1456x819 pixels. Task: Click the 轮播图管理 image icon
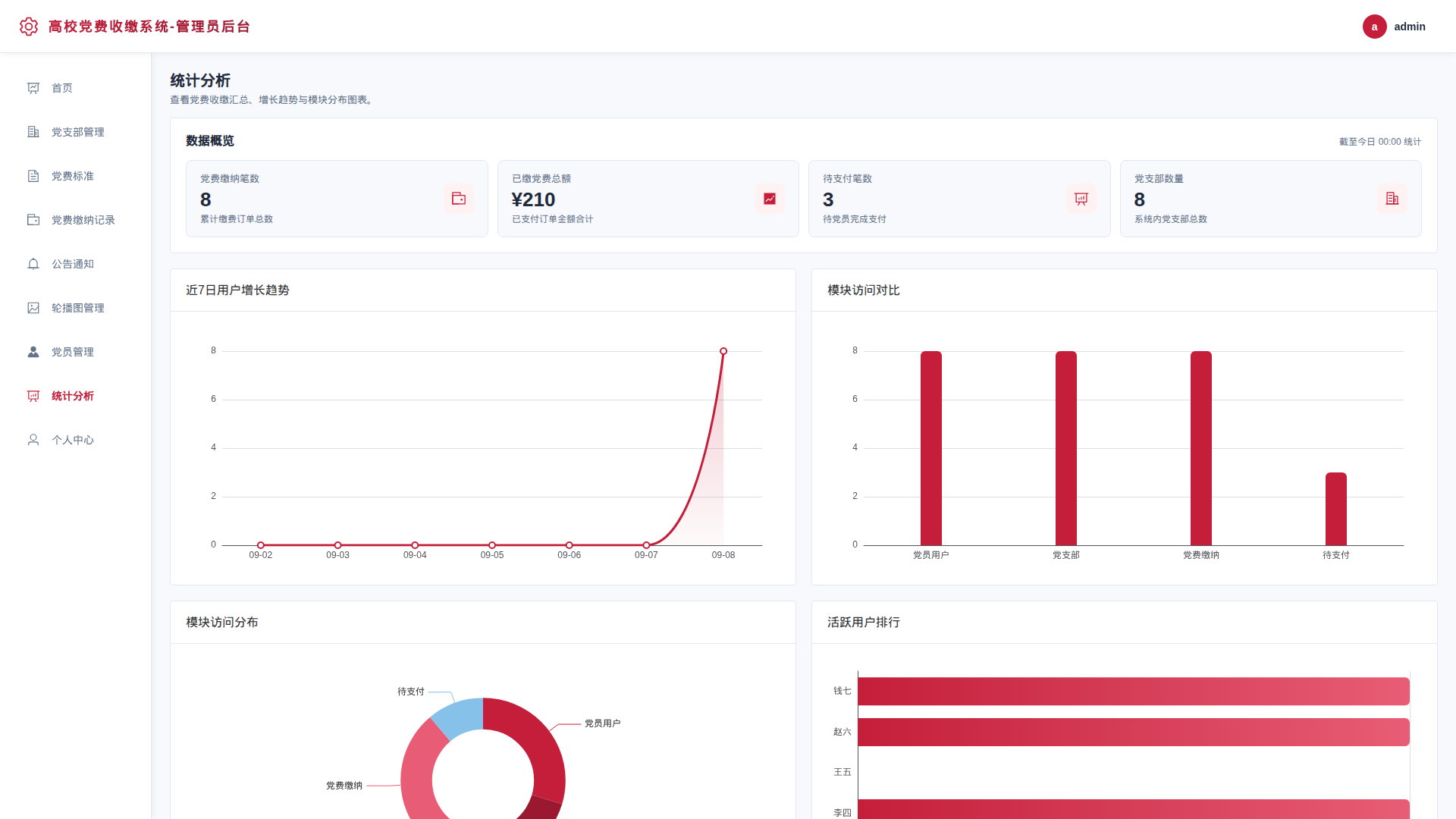(x=33, y=308)
